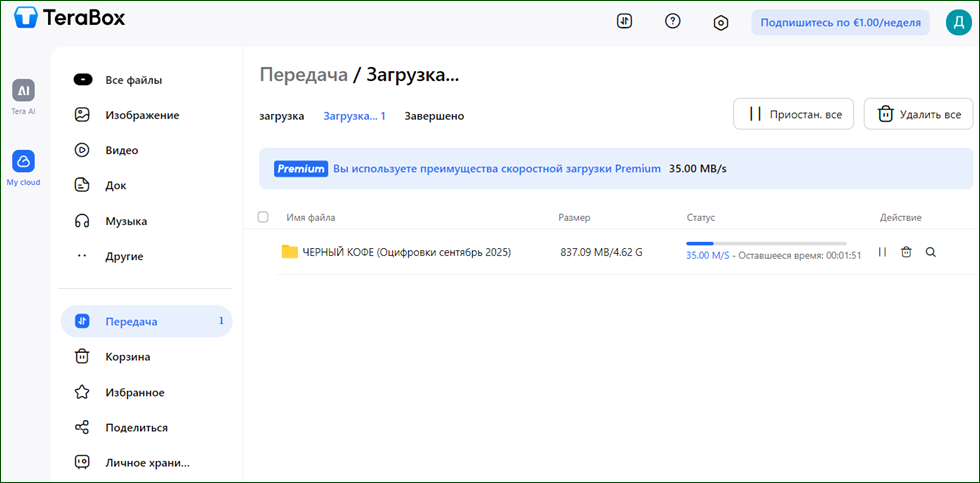Click 35.00 MB/s in Premium banner

(698, 169)
